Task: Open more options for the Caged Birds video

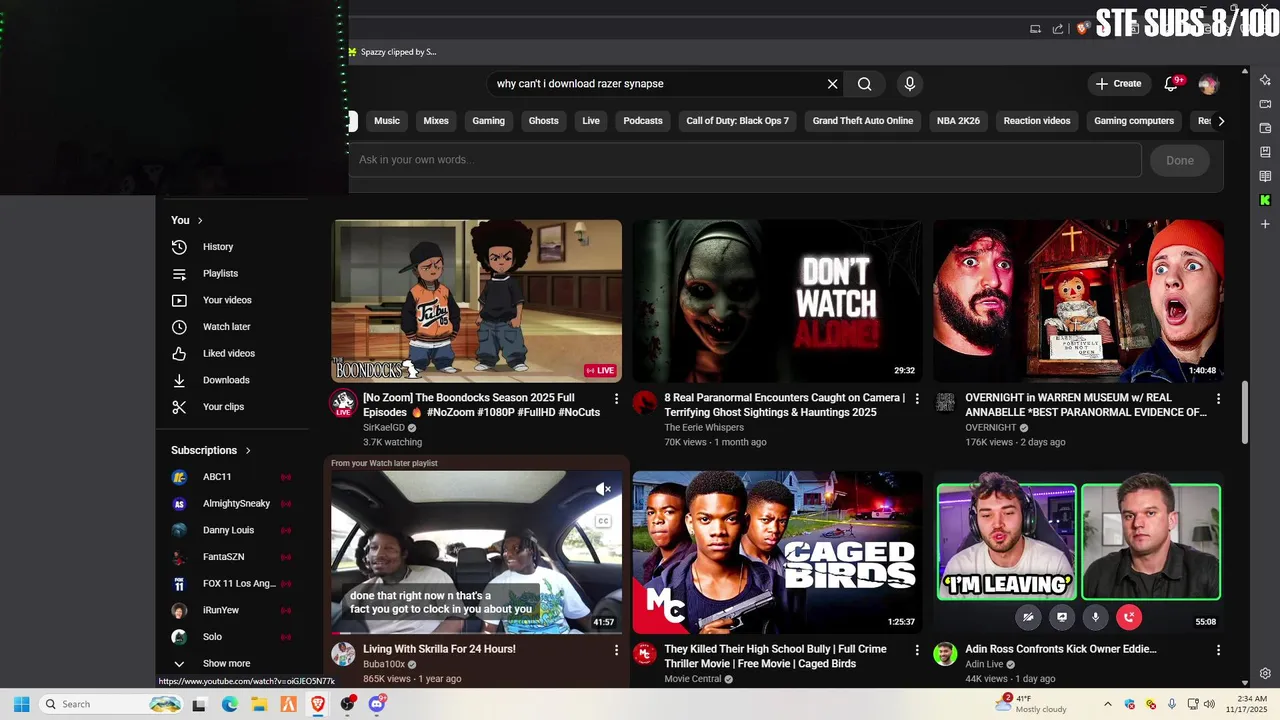Action: (x=917, y=650)
